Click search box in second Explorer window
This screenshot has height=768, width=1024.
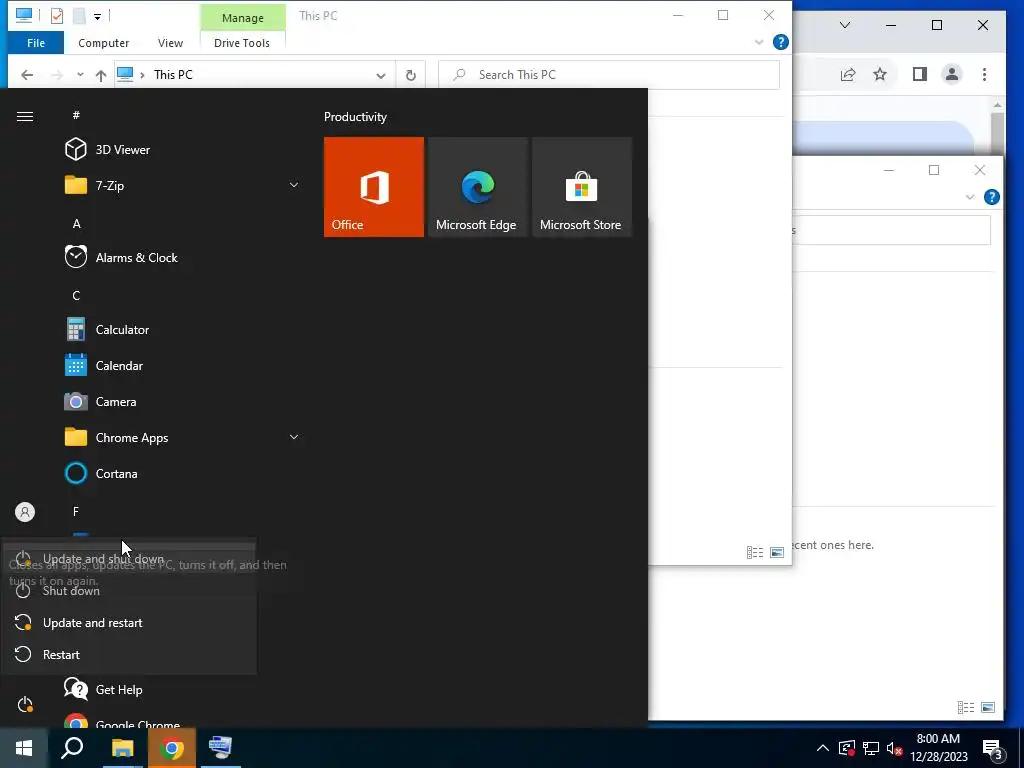(x=892, y=231)
